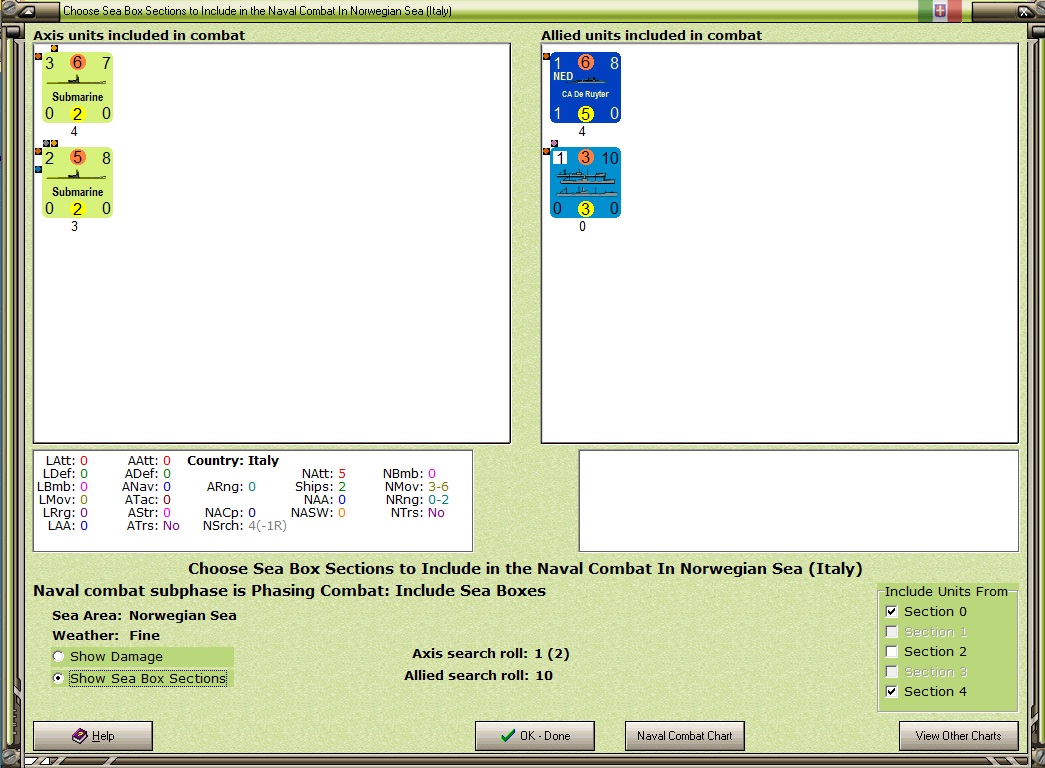The width and height of the screenshot is (1045, 768).
Task: Uncheck the Section 4 checkbox
Action: pos(892,691)
